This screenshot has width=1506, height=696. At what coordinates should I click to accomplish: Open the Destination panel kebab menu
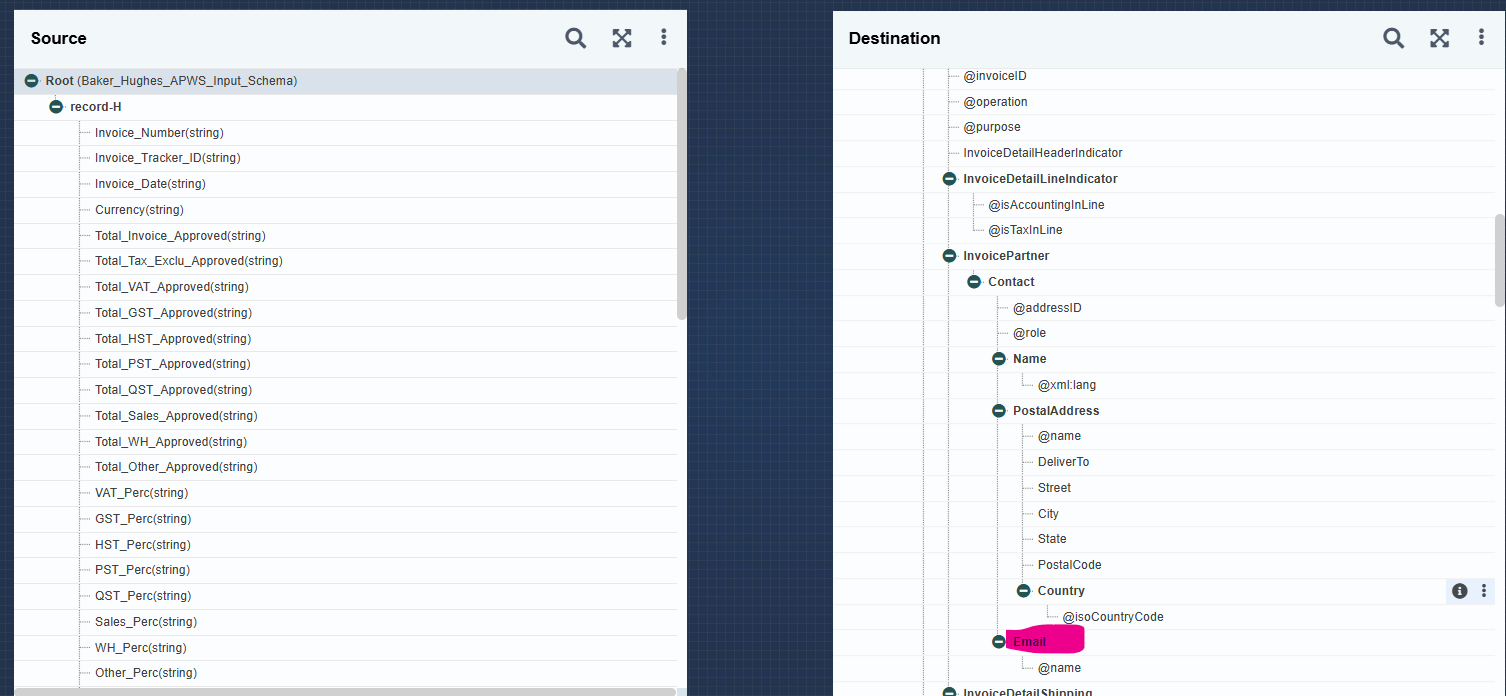tap(1481, 37)
